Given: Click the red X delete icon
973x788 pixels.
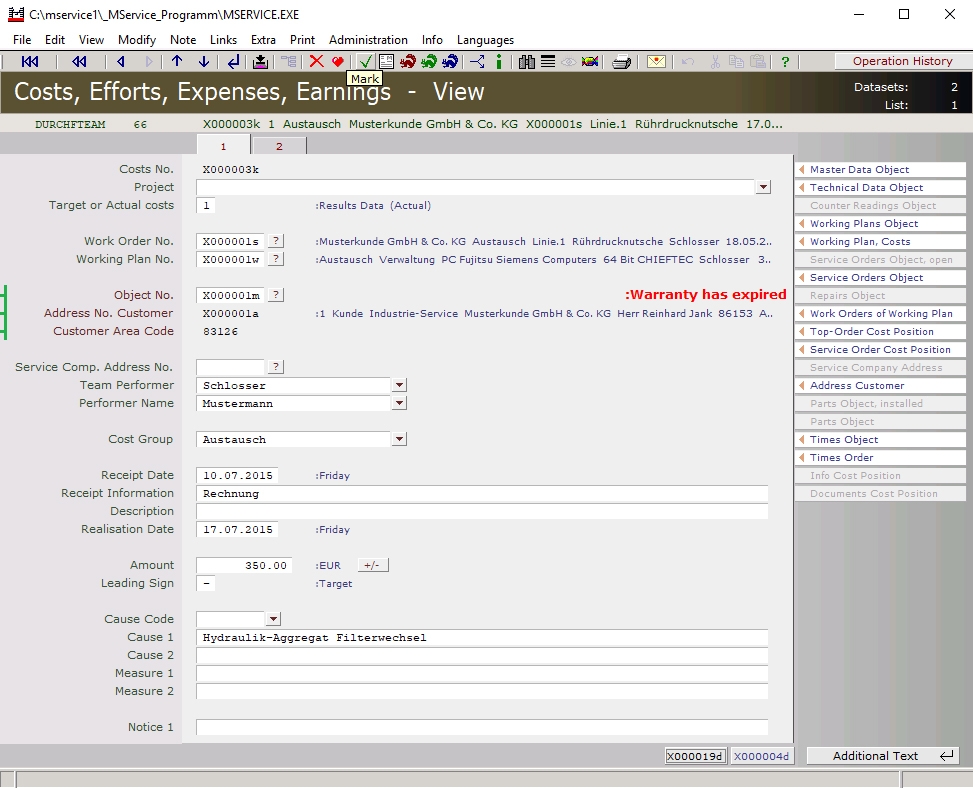Looking at the screenshot, I should pyautogui.click(x=316, y=62).
